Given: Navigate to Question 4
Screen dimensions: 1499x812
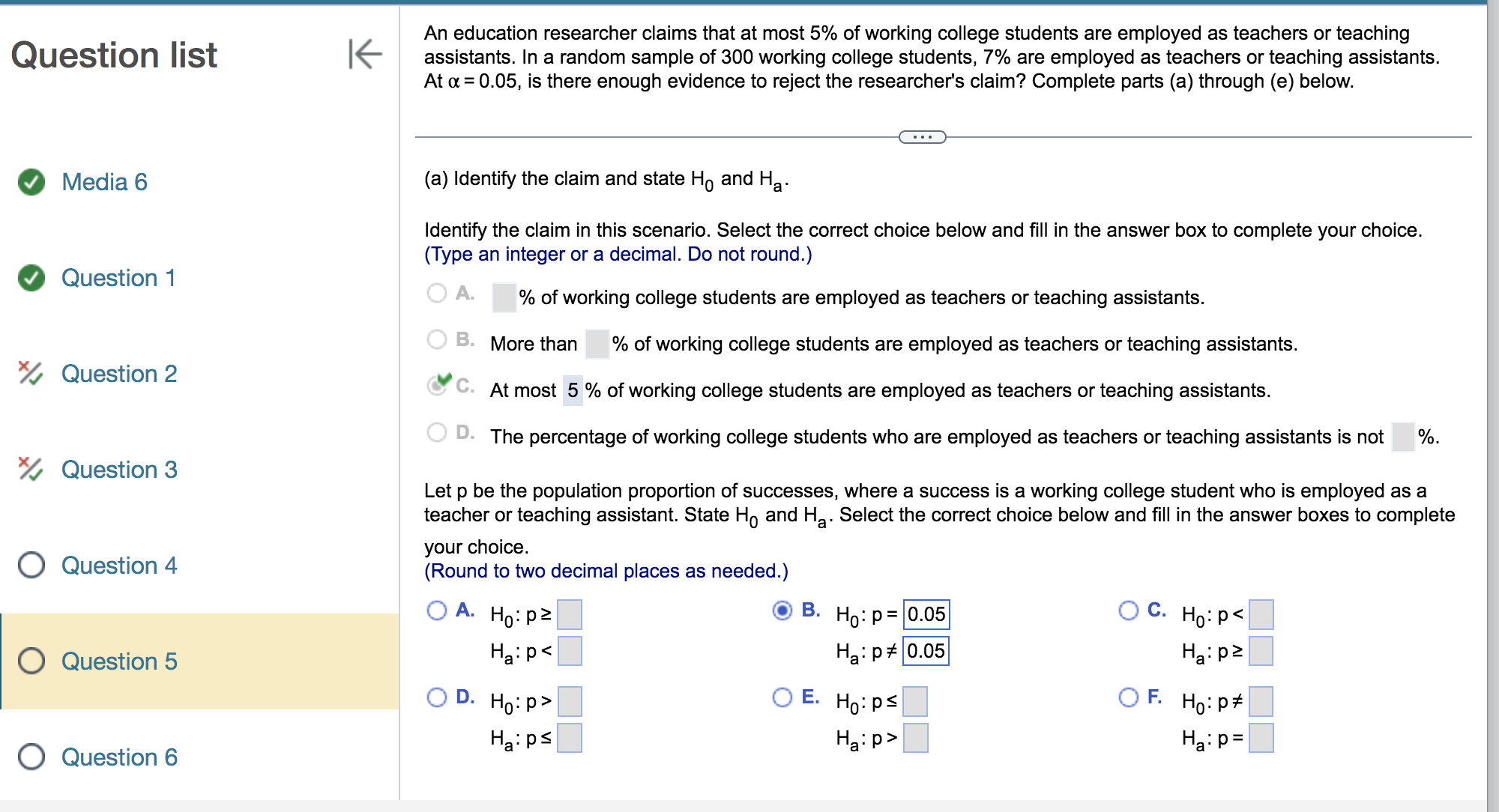Looking at the screenshot, I should [x=119, y=567].
